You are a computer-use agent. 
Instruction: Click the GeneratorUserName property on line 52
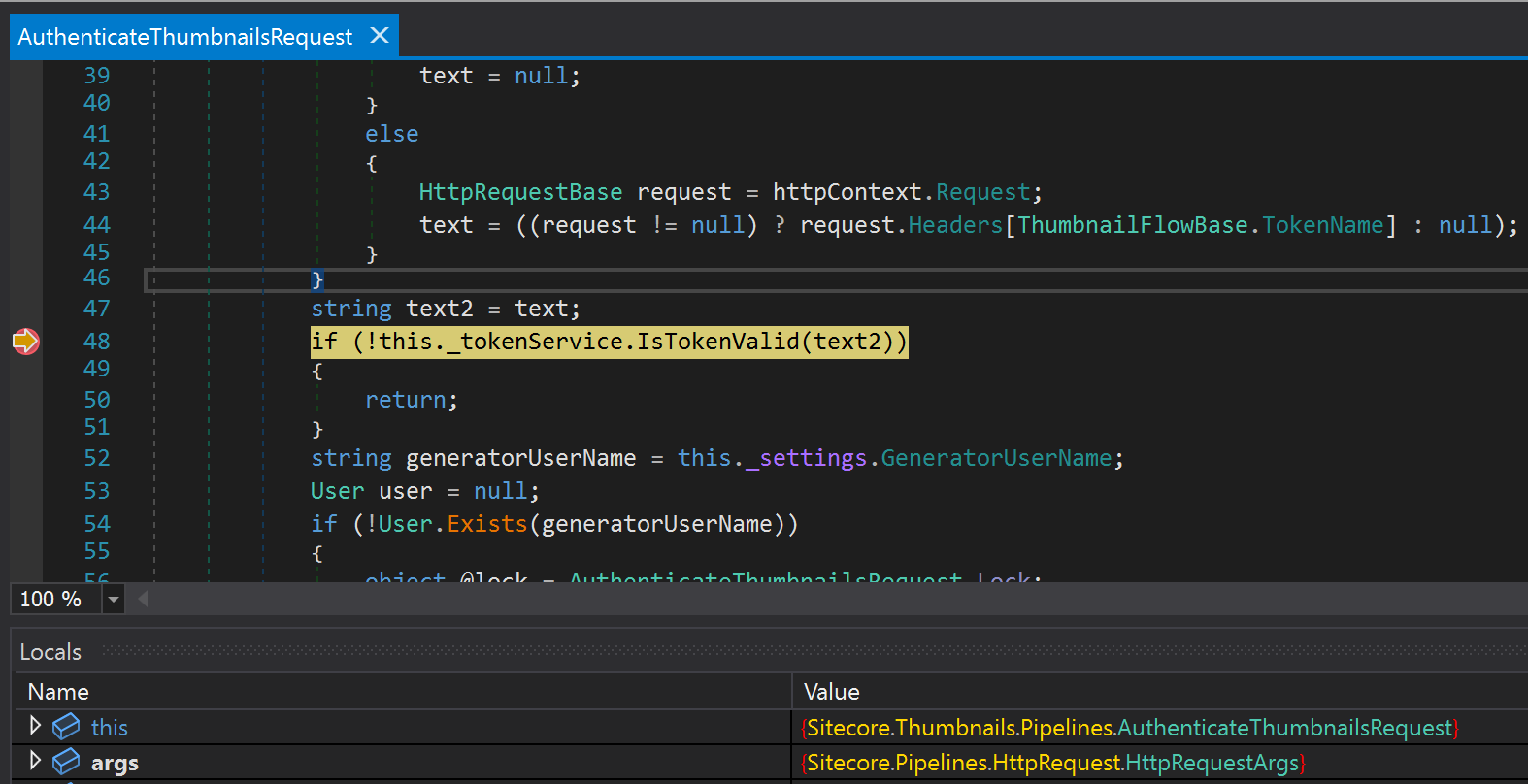pos(996,458)
